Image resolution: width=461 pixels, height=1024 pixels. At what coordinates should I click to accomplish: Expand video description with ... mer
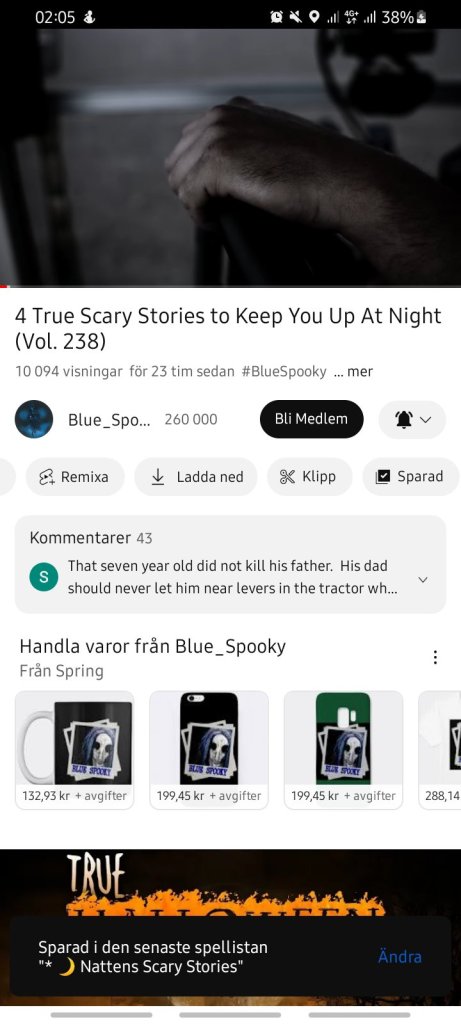point(353,372)
